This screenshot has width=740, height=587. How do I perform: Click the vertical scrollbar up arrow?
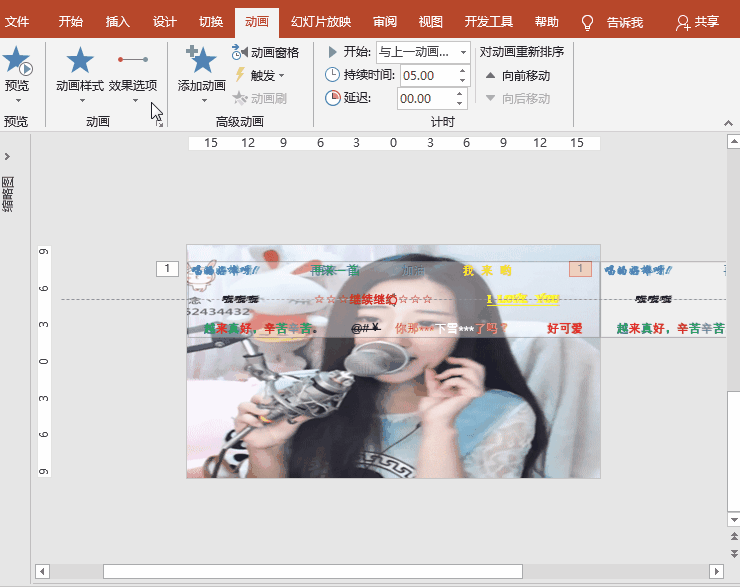click(733, 141)
